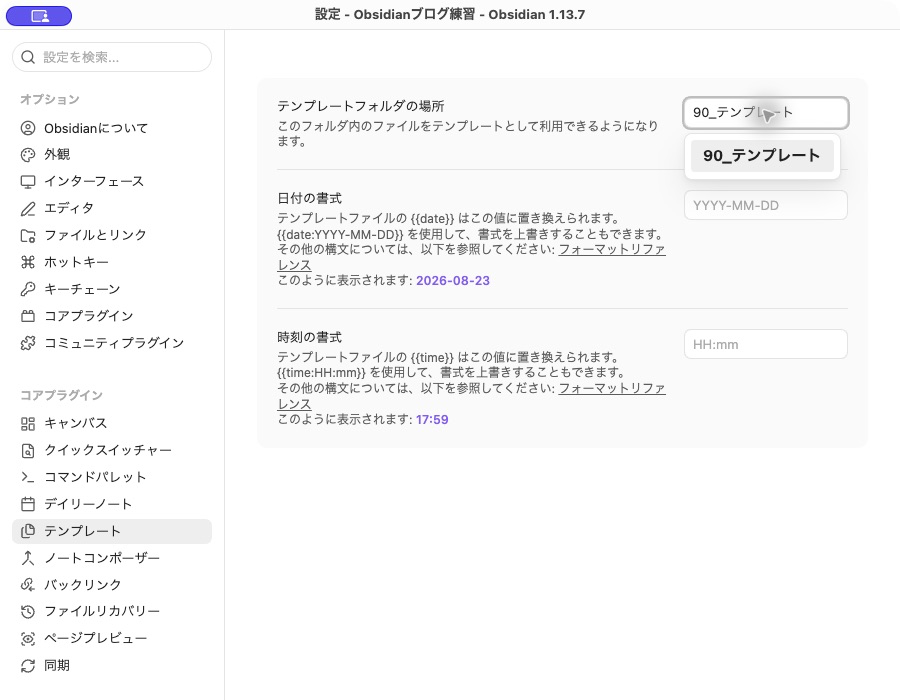Click the ページプレビュー scan-eye icon

(28, 639)
